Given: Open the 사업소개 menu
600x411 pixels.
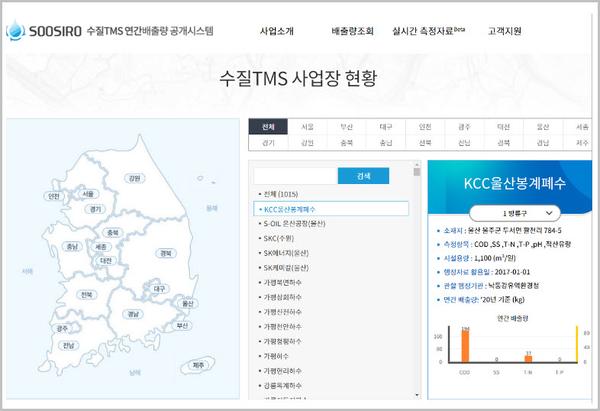Looking at the screenshot, I should (x=277, y=31).
